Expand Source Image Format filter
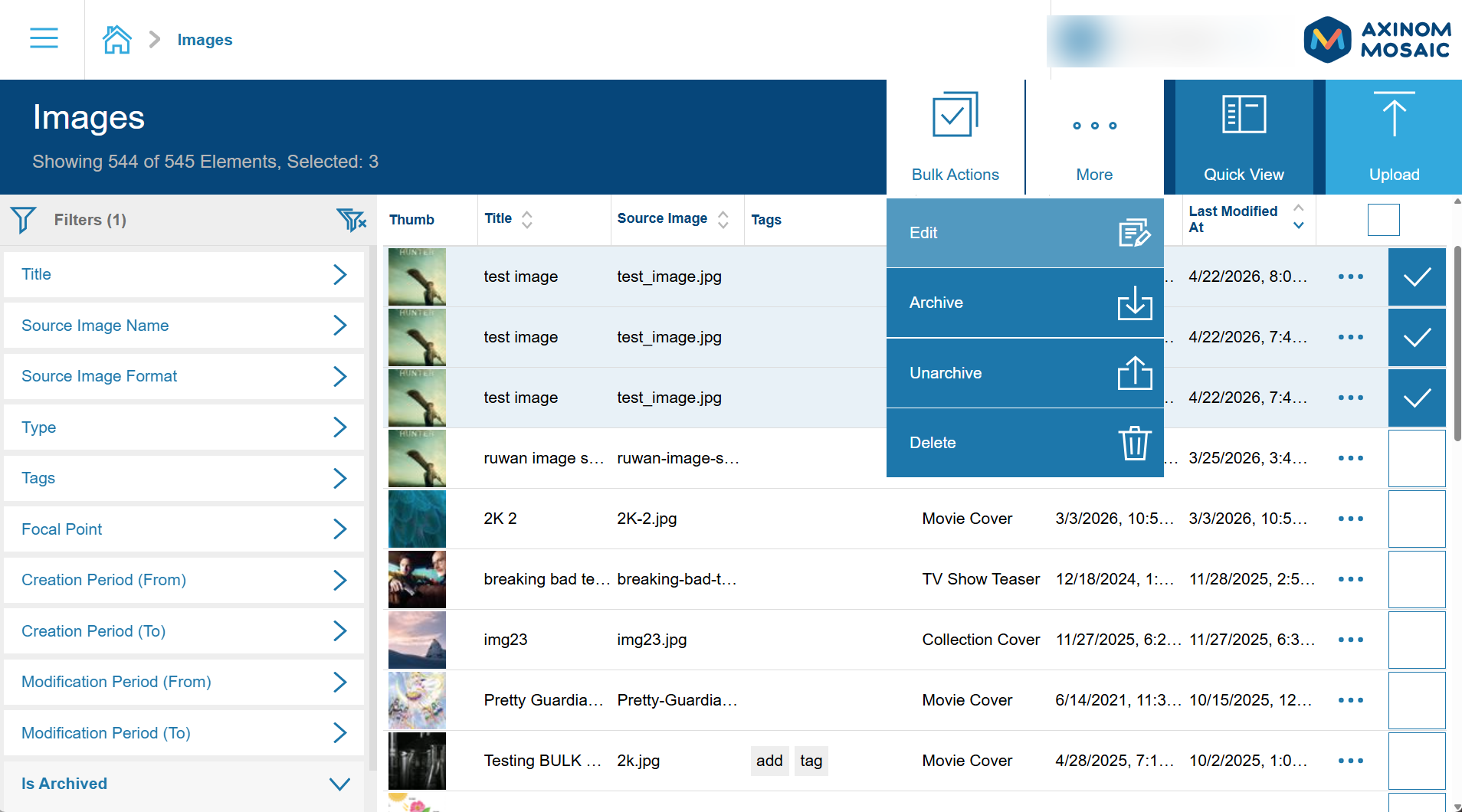This screenshot has width=1462, height=812. (184, 376)
